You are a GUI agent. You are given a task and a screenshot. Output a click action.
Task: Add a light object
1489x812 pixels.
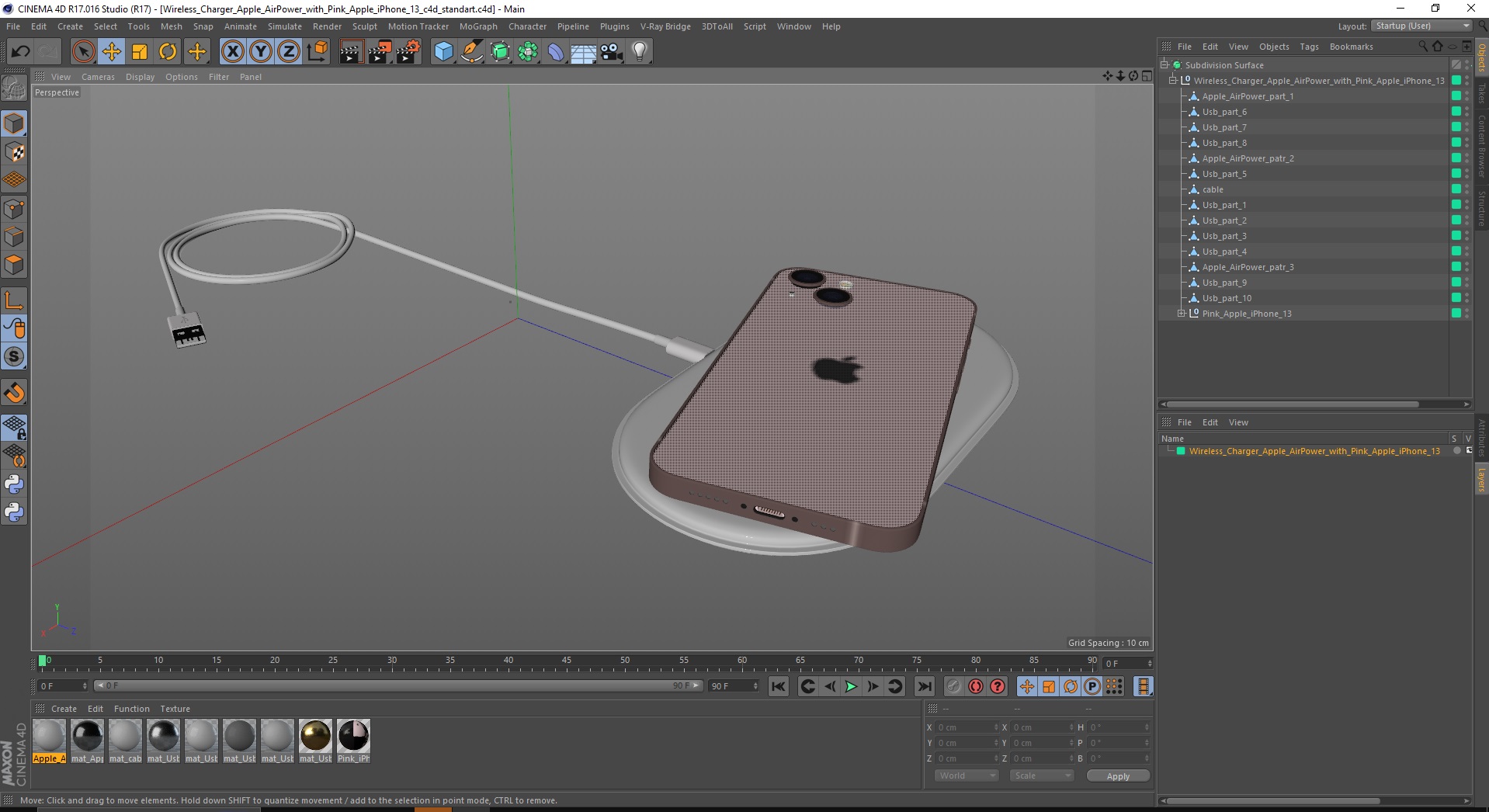(640, 52)
